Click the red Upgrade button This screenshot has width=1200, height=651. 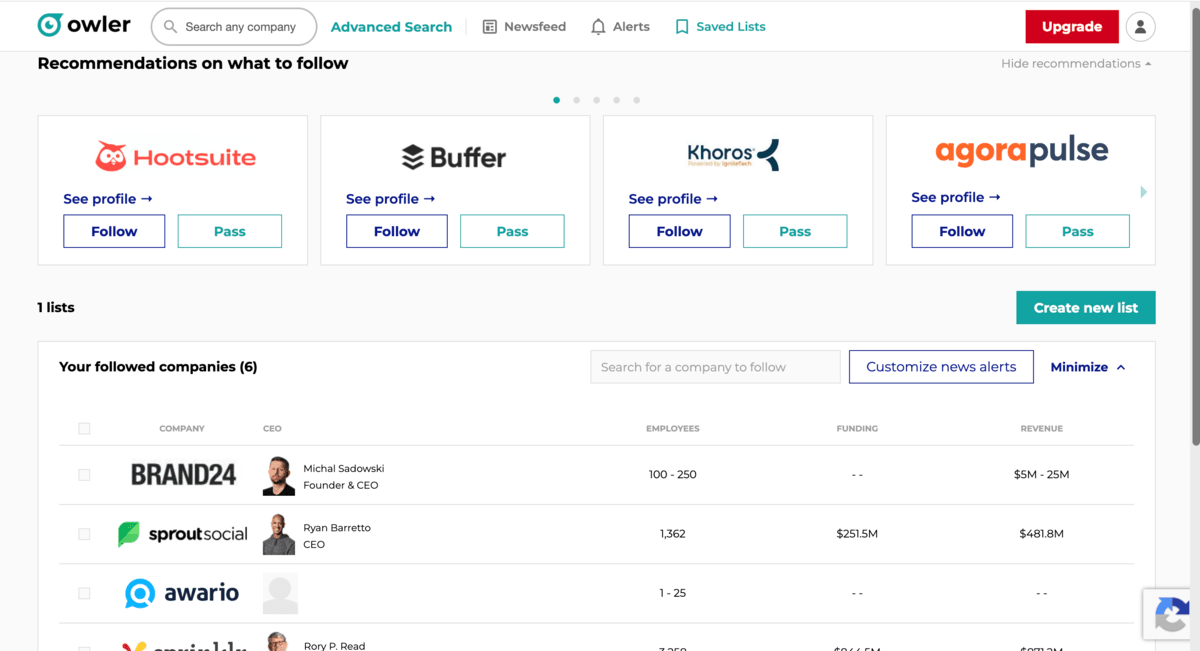1071,27
